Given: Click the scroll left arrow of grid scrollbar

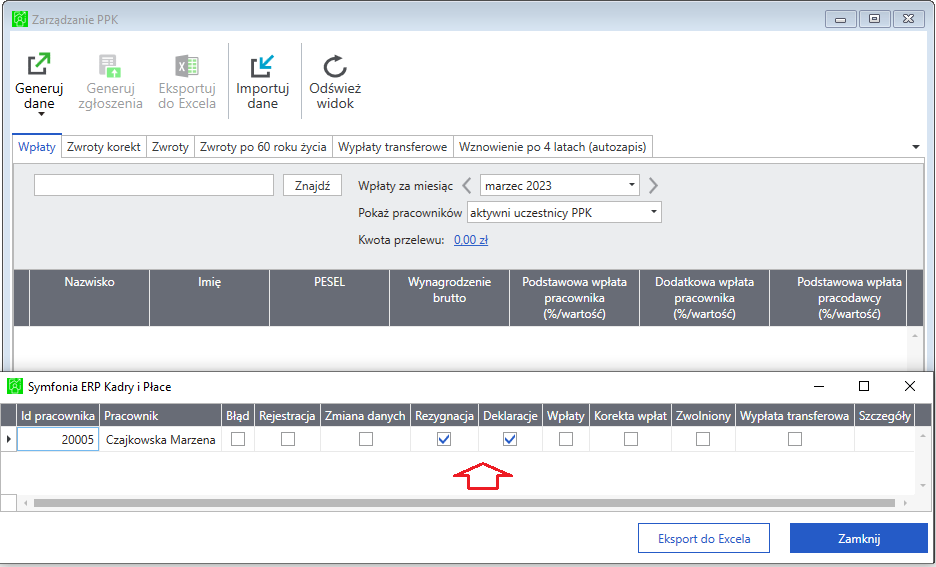Looking at the screenshot, I should [26, 503].
